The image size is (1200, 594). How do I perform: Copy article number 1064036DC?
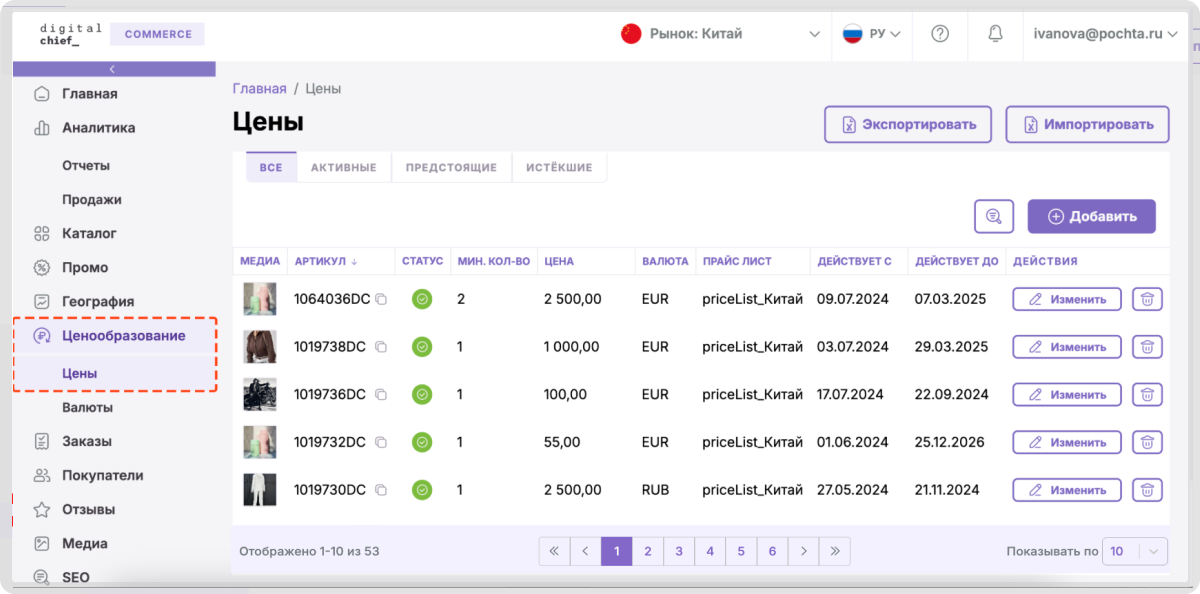(381, 299)
